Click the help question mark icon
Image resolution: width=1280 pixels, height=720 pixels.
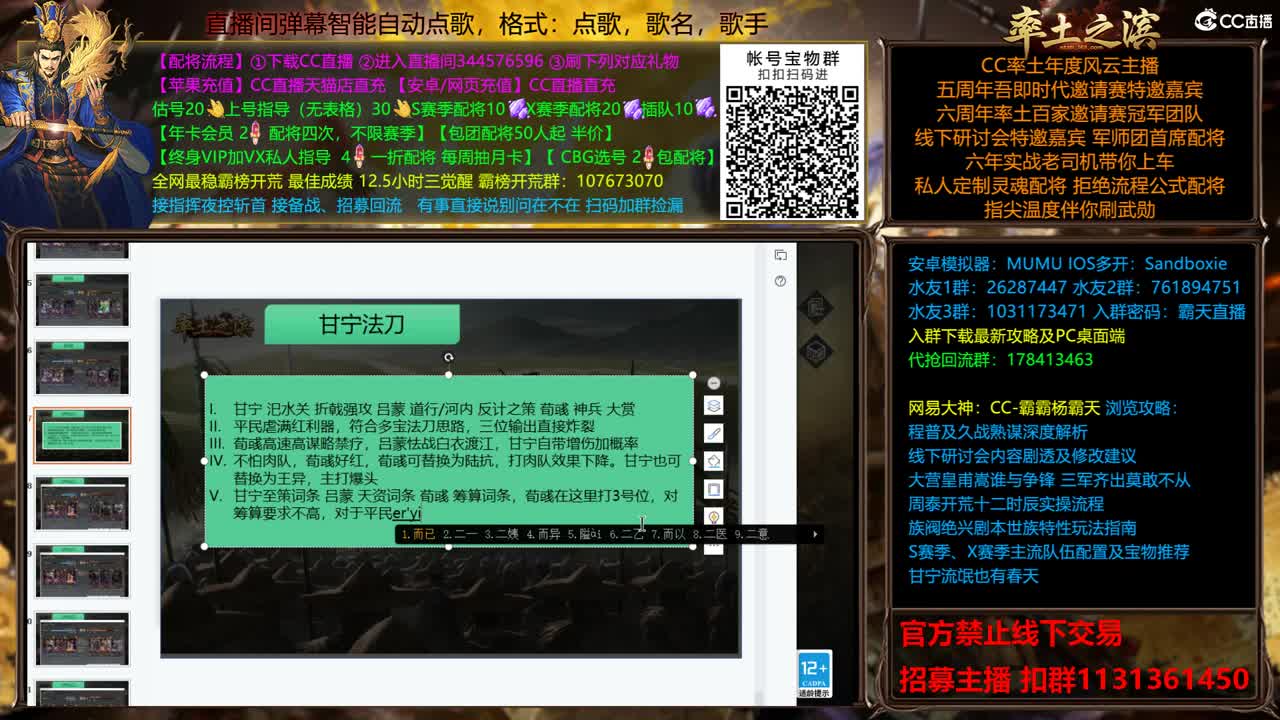pos(780,281)
